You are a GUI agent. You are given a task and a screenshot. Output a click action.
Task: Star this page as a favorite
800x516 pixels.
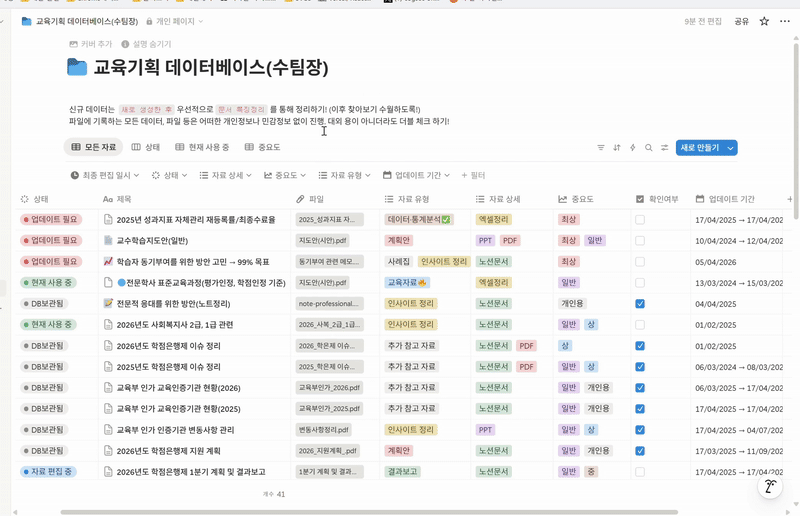click(764, 21)
